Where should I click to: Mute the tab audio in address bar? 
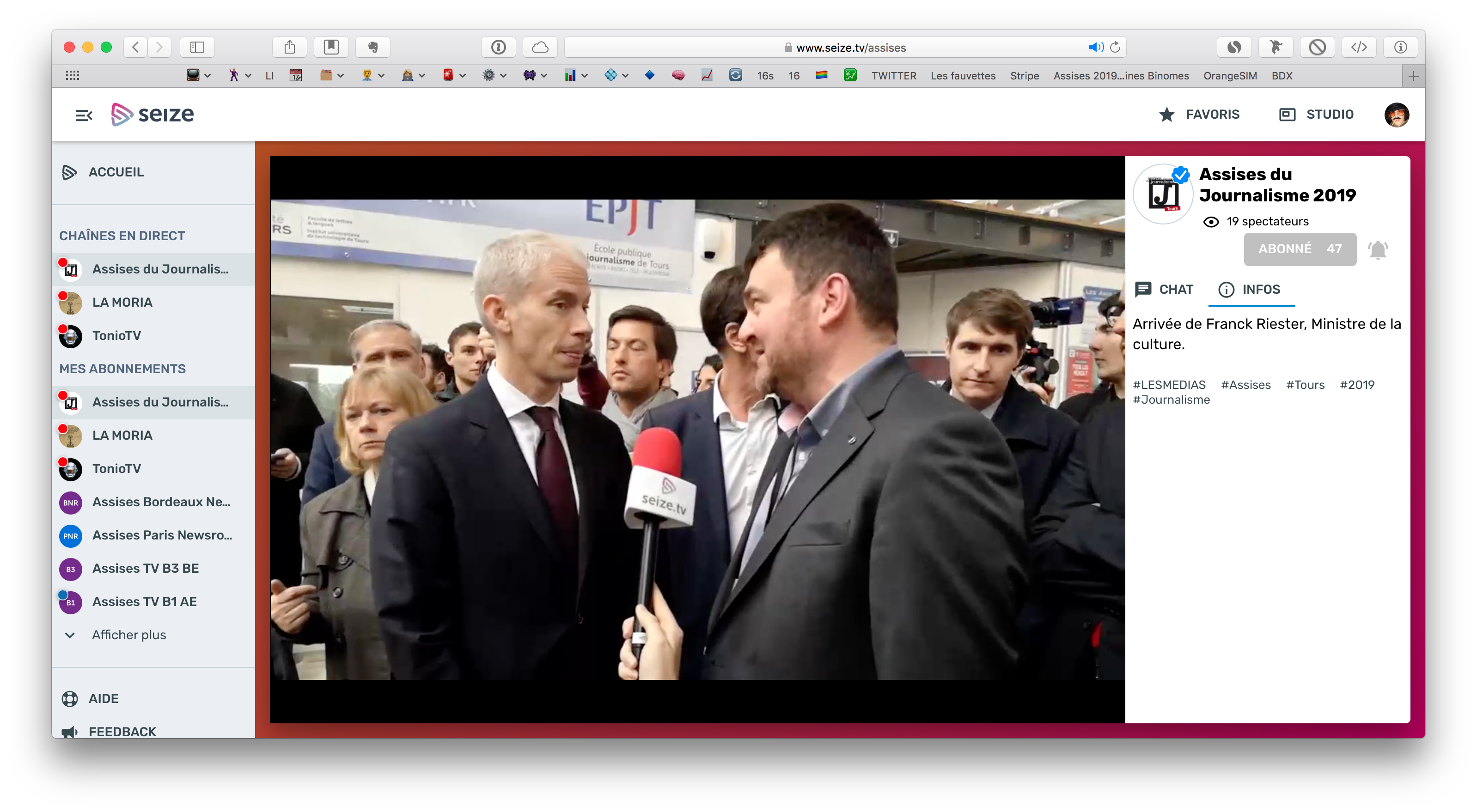pos(1095,48)
